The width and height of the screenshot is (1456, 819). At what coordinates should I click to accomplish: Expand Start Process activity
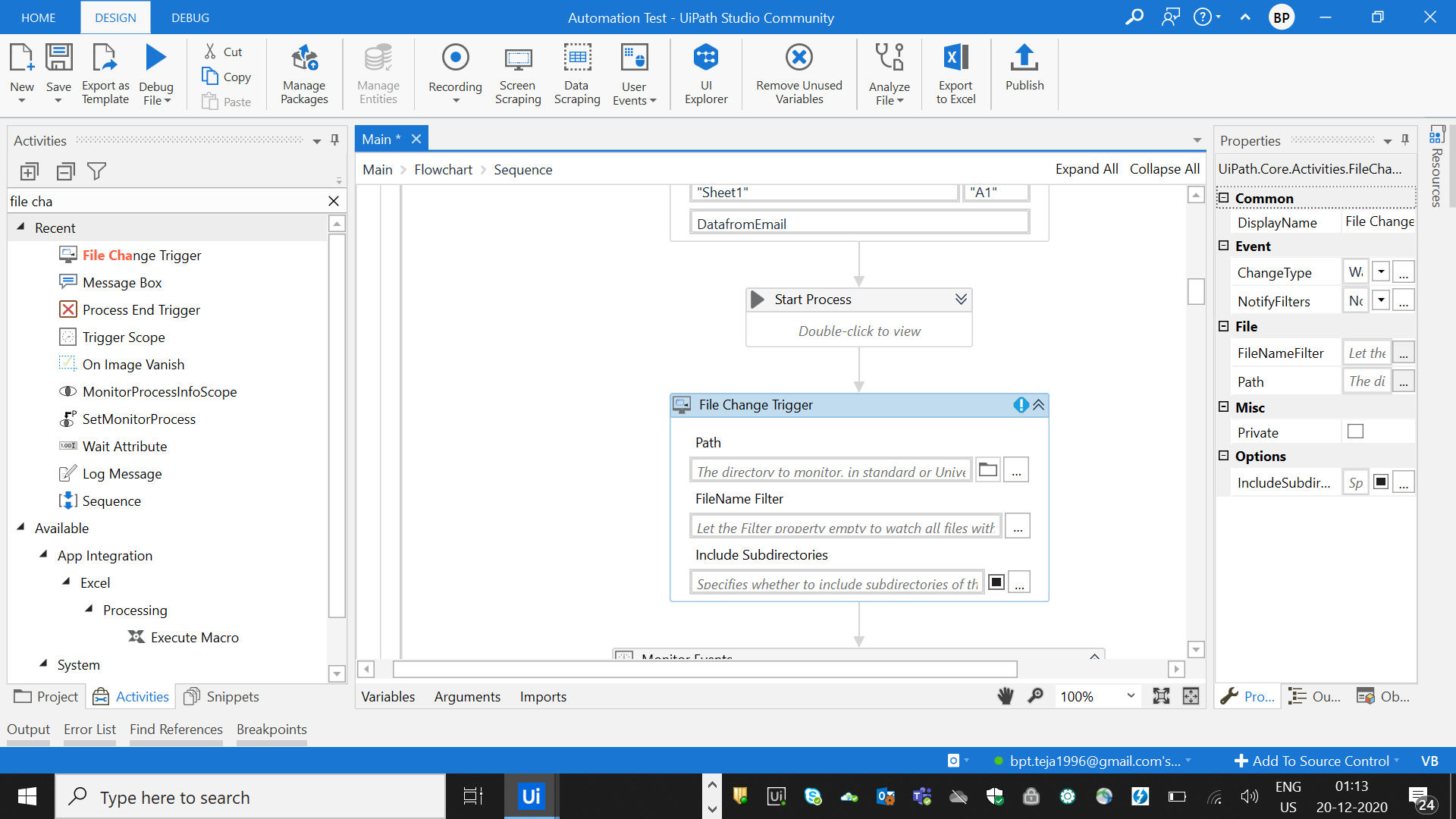961,300
